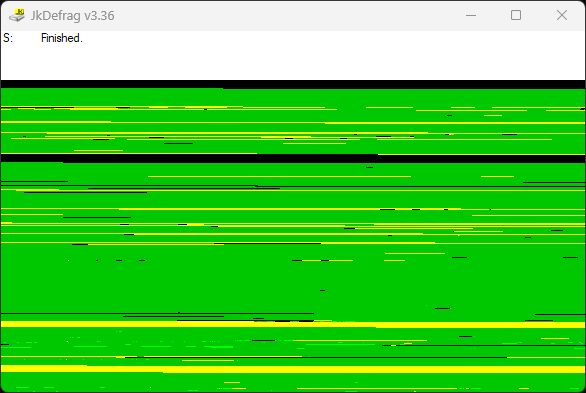Close the JkDefrag window
Screen dimensions: 586x393
tap(562, 15)
